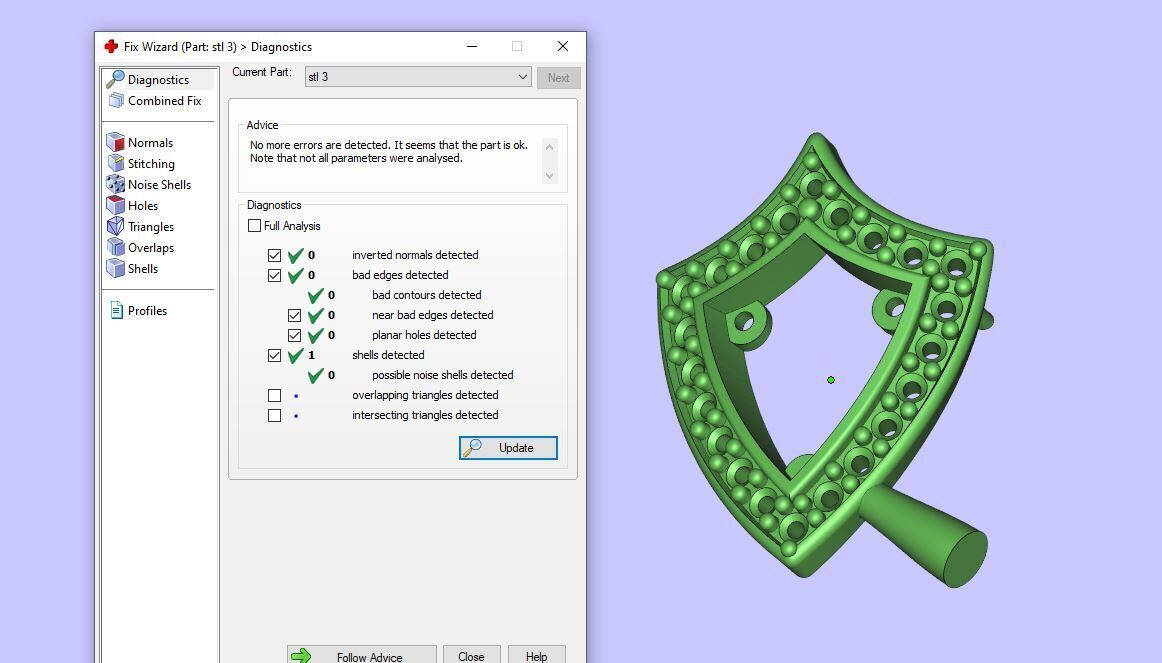1162x663 pixels.
Task: Click the Update button
Action: coord(508,447)
